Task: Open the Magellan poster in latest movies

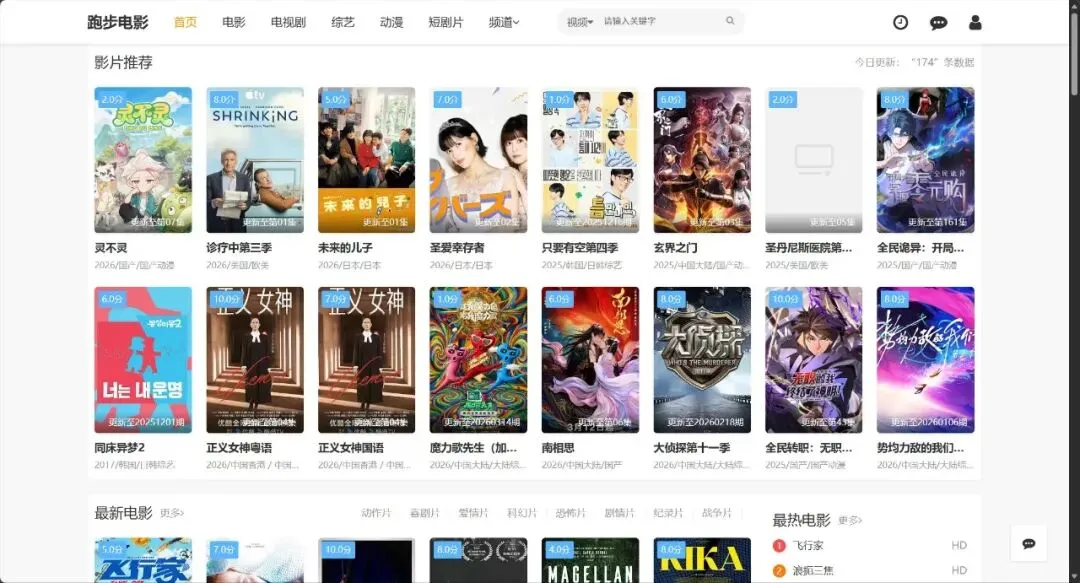Action: [x=590, y=560]
